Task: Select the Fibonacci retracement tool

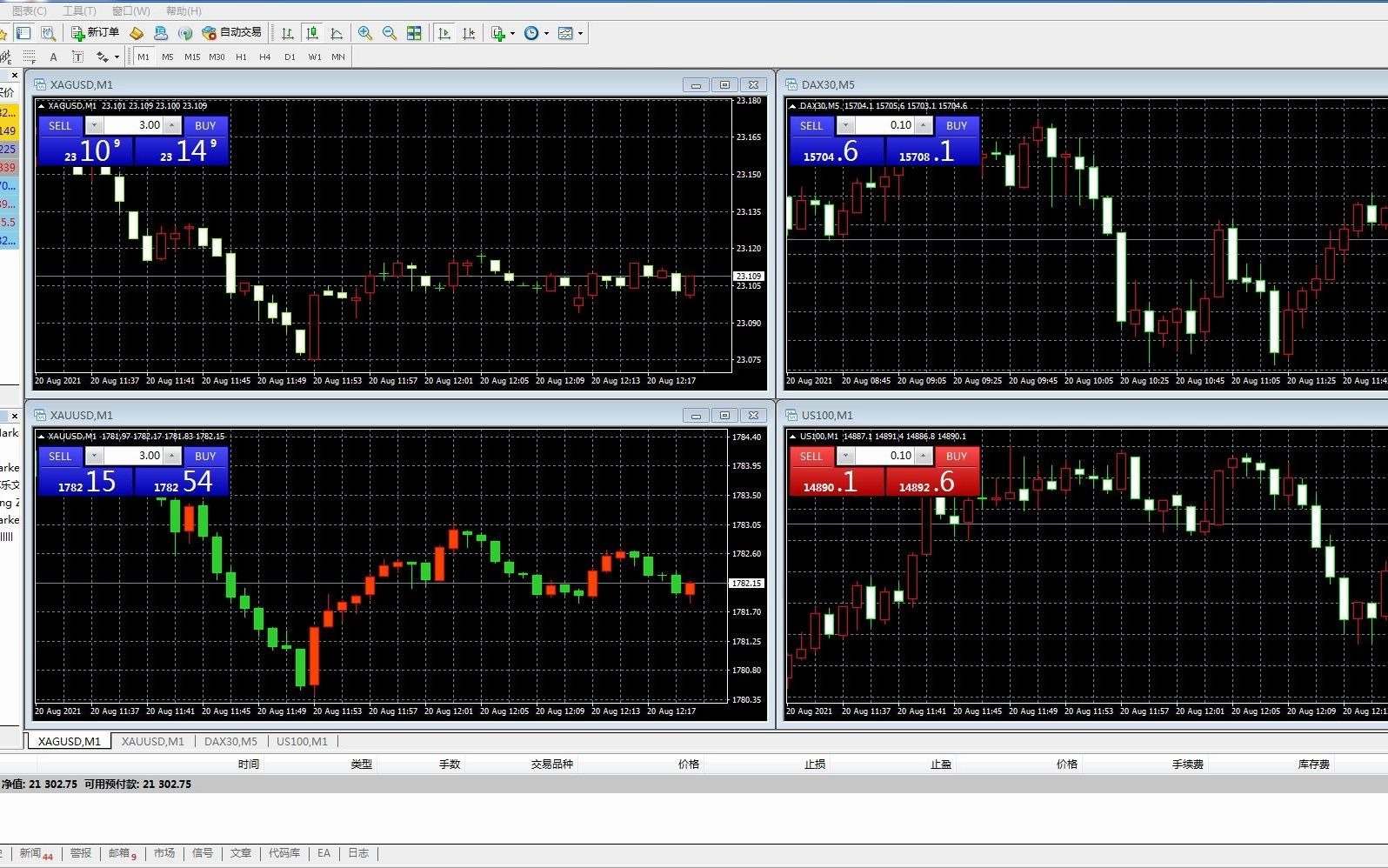Action: [29, 57]
